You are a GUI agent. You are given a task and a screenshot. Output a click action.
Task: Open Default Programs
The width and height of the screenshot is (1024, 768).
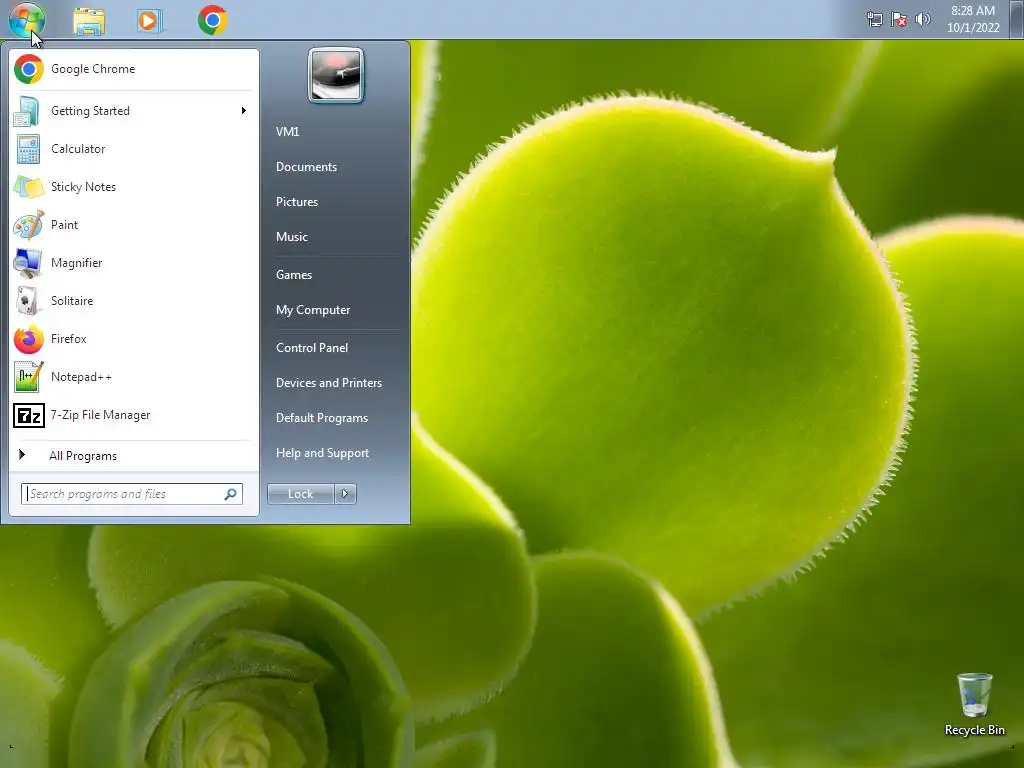tap(322, 418)
